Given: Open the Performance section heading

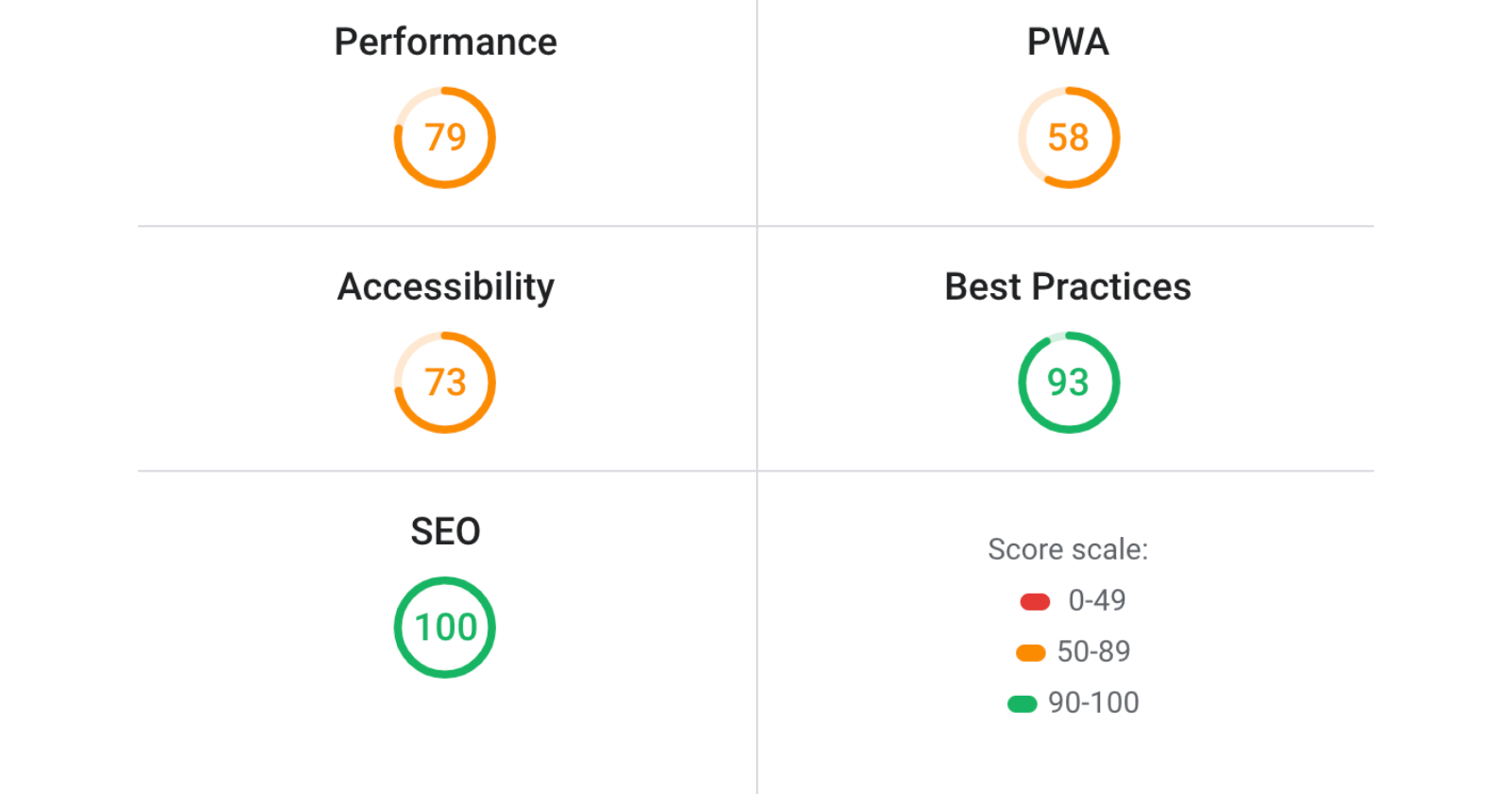Looking at the screenshot, I should click(x=444, y=41).
